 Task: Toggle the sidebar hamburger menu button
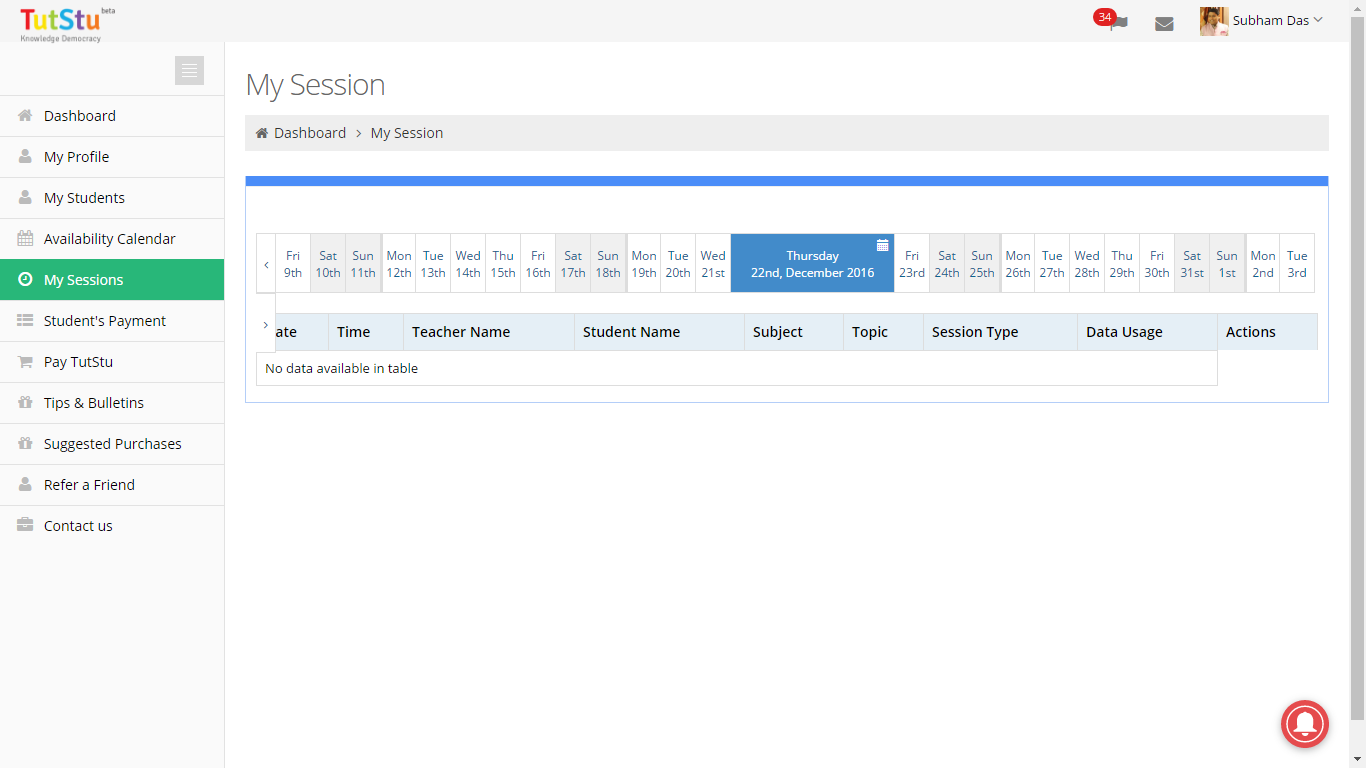click(189, 70)
